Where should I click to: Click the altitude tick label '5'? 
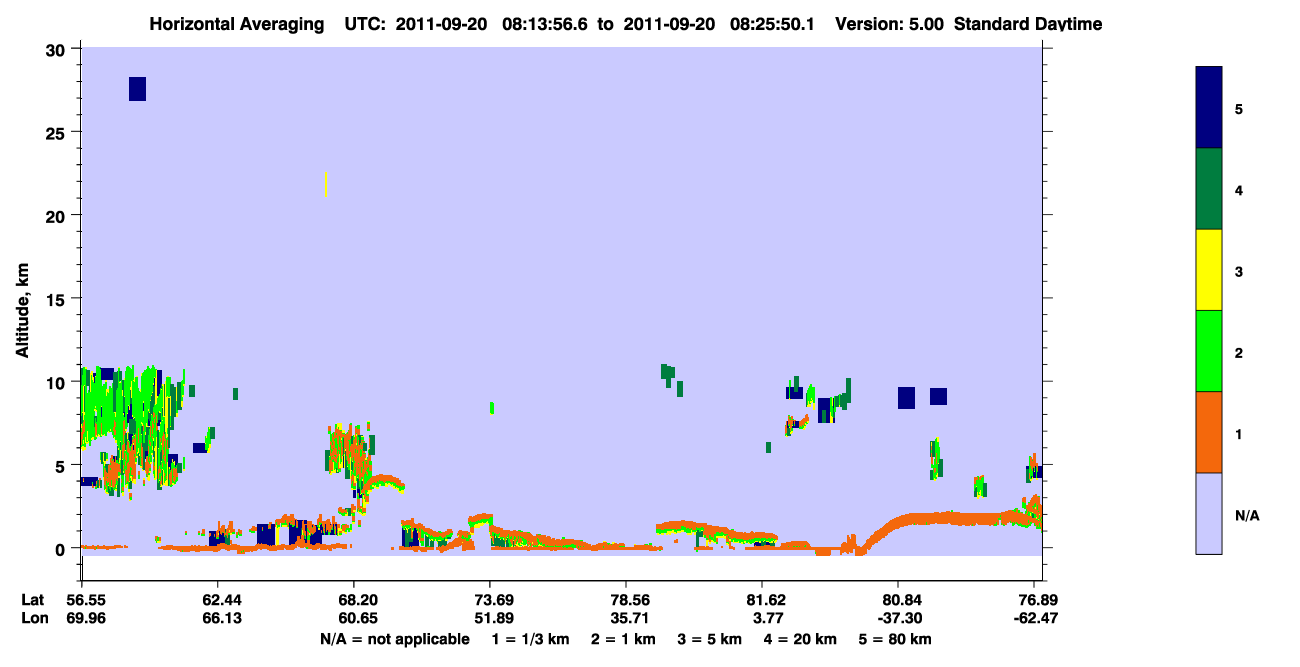pyautogui.click(x=62, y=465)
